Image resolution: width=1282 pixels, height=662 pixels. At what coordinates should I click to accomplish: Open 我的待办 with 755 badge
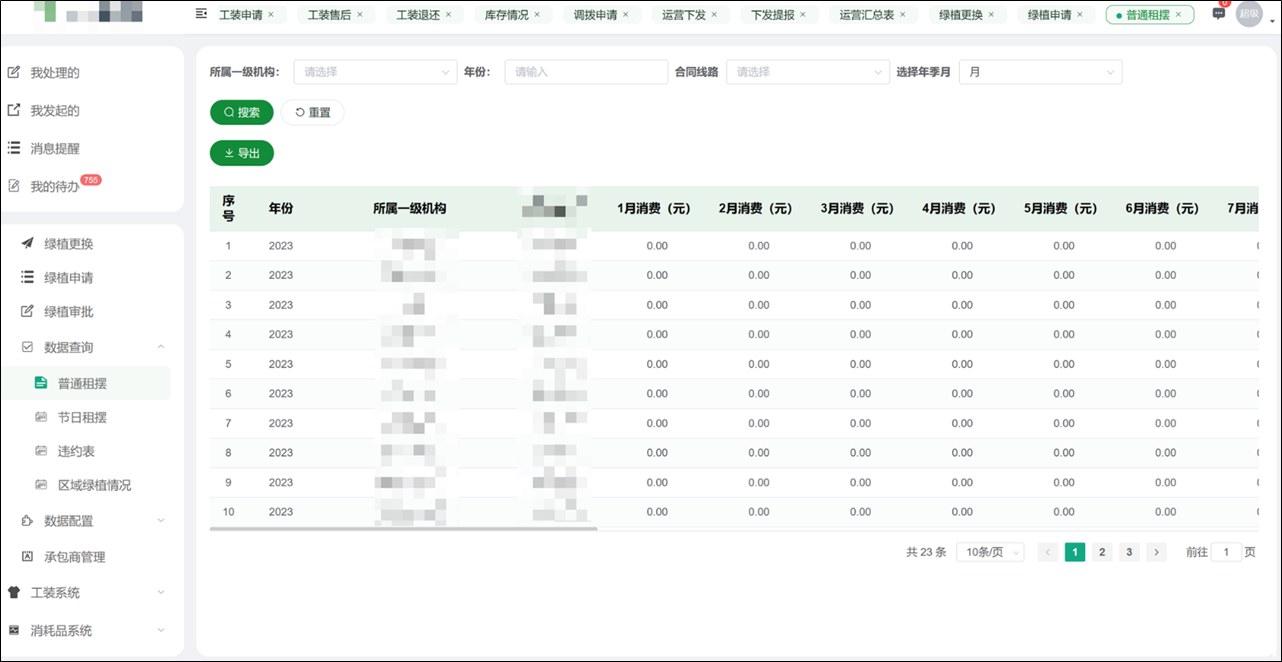click(54, 186)
